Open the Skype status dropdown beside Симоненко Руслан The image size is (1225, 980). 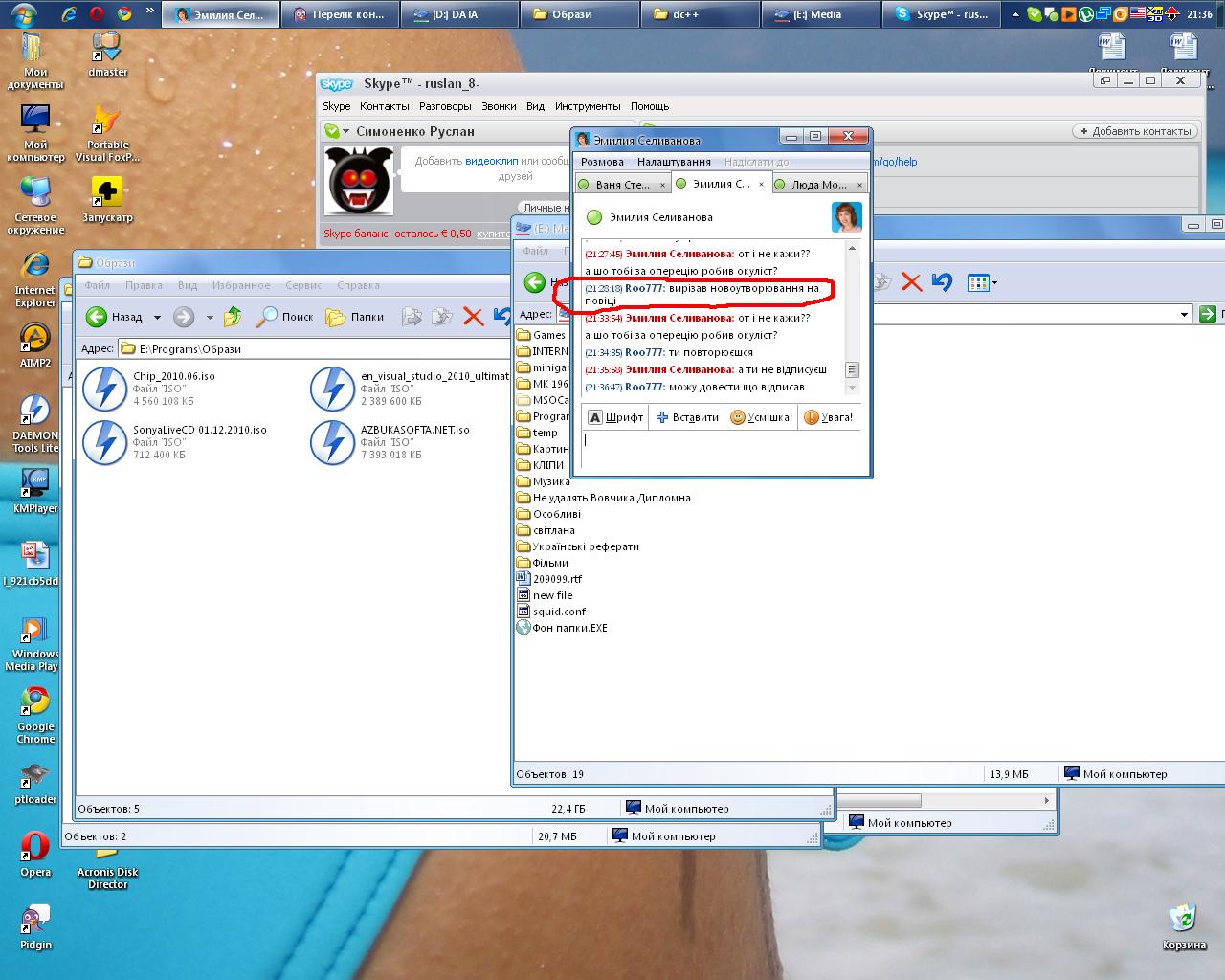345,131
